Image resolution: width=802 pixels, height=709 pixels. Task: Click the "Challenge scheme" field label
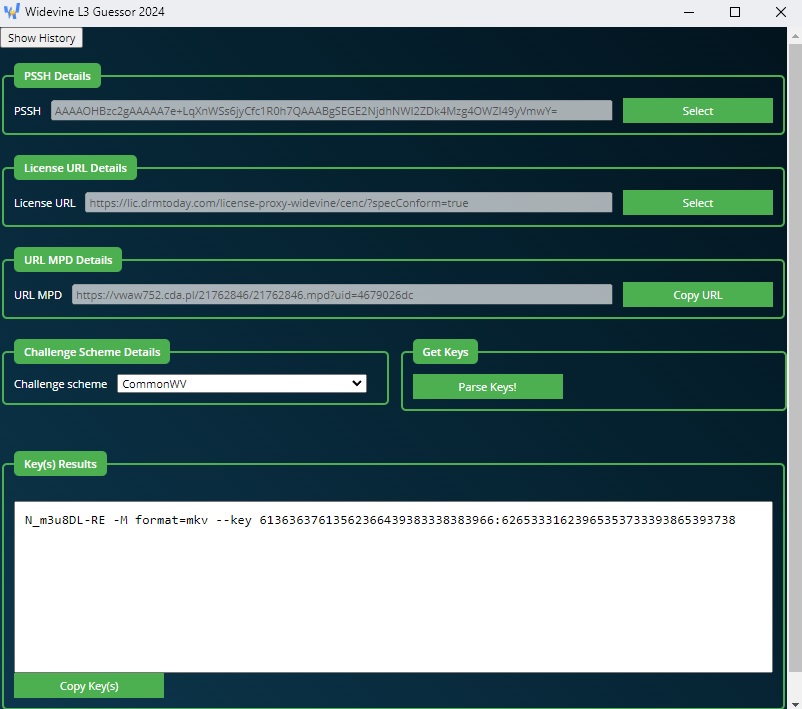(60, 384)
